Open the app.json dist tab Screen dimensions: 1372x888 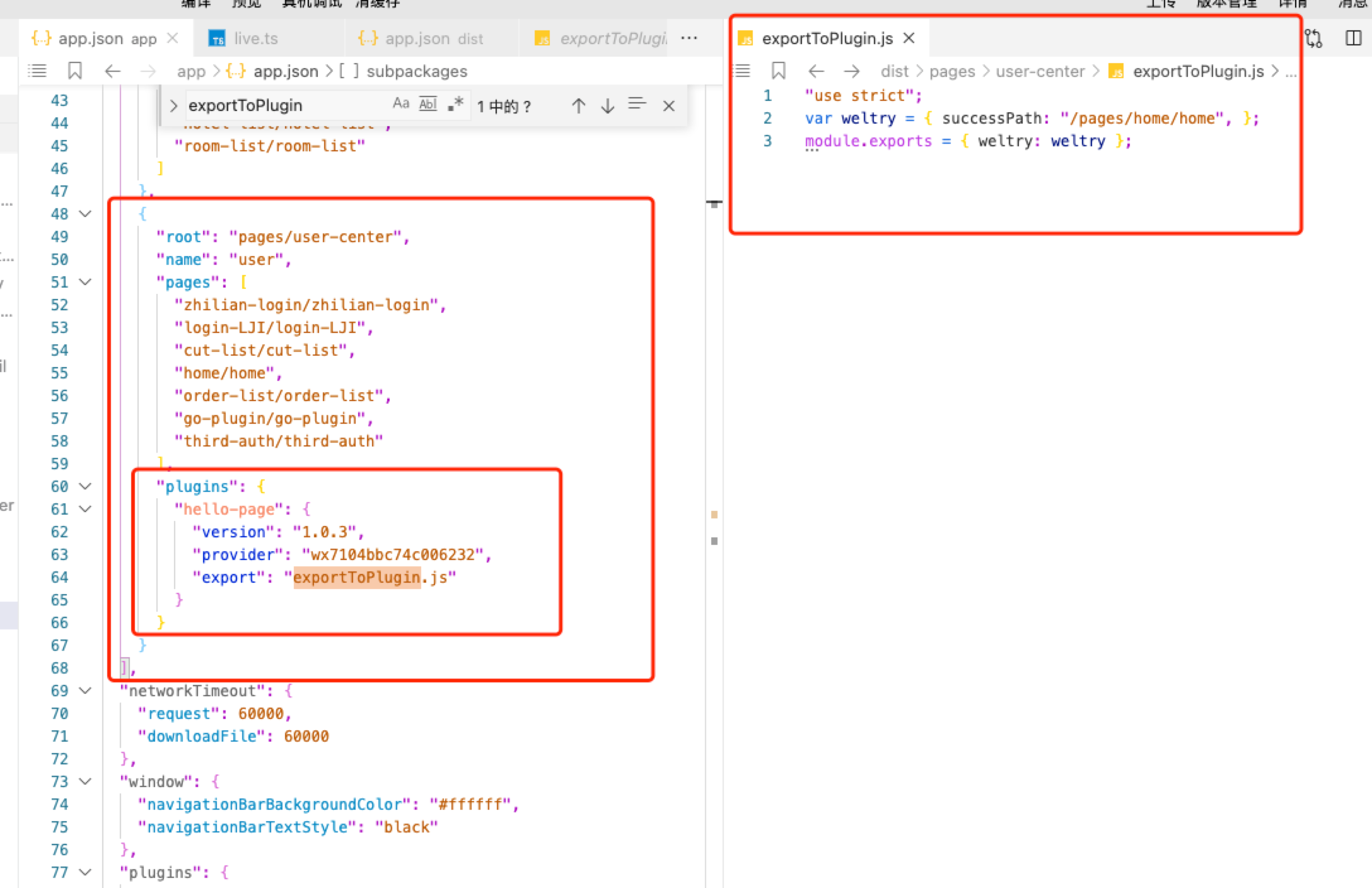[434, 38]
